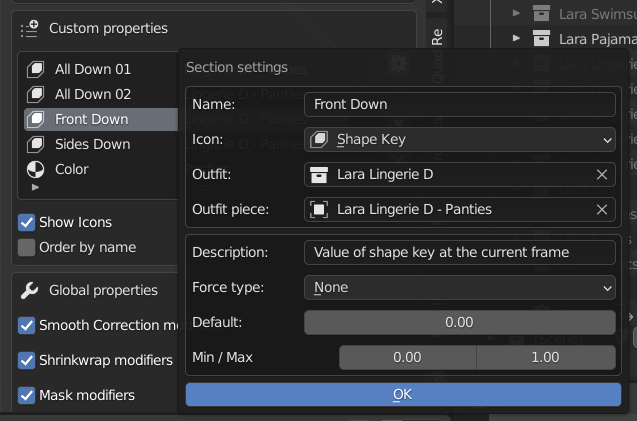637x421 pixels.
Task: Select the All Down 01 shape key icon
Action: click(x=35, y=69)
